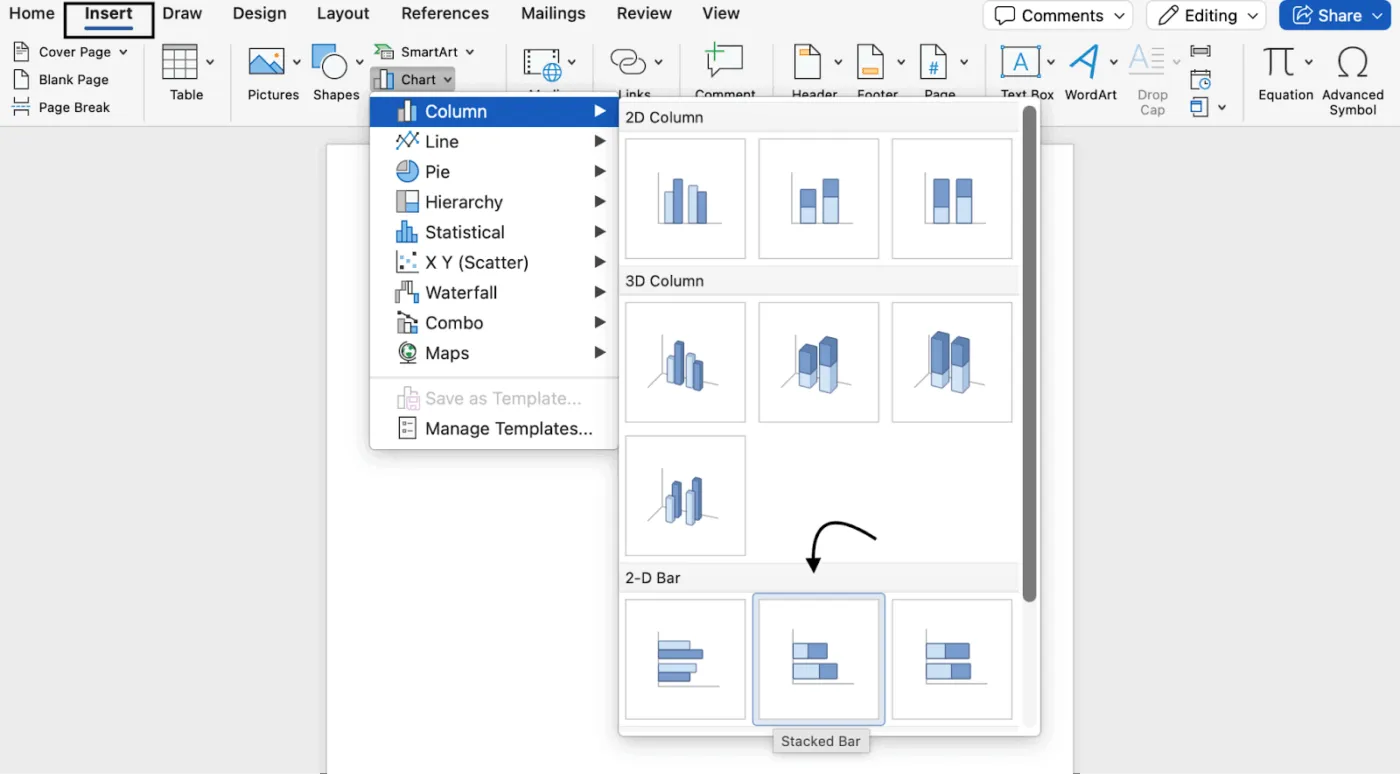Open the Review tab
The height and width of the screenshot is (774, 1400).
pyautogui.click(x=644, y=14)
